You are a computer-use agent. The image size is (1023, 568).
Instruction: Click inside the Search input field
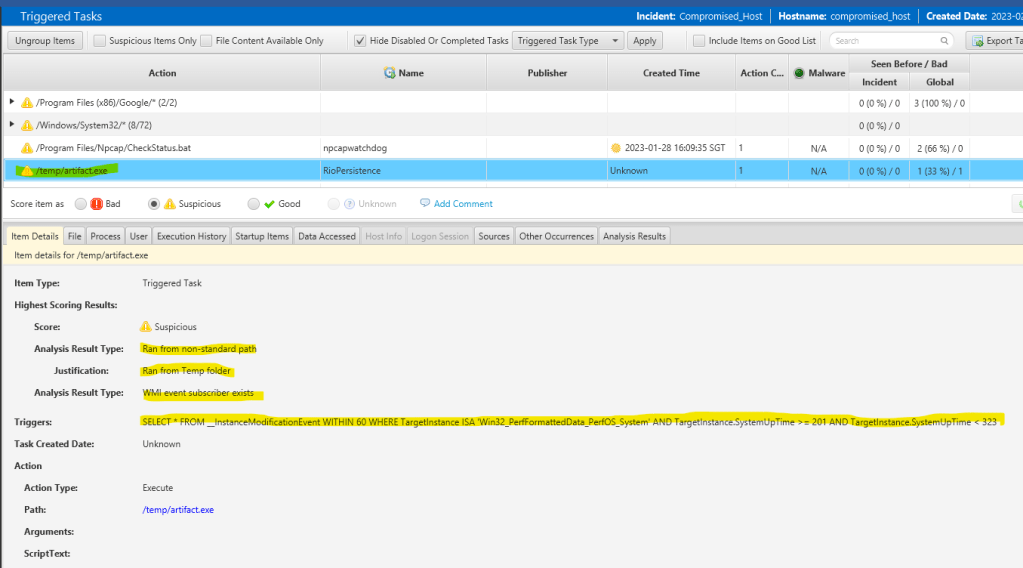pos(885,41)
